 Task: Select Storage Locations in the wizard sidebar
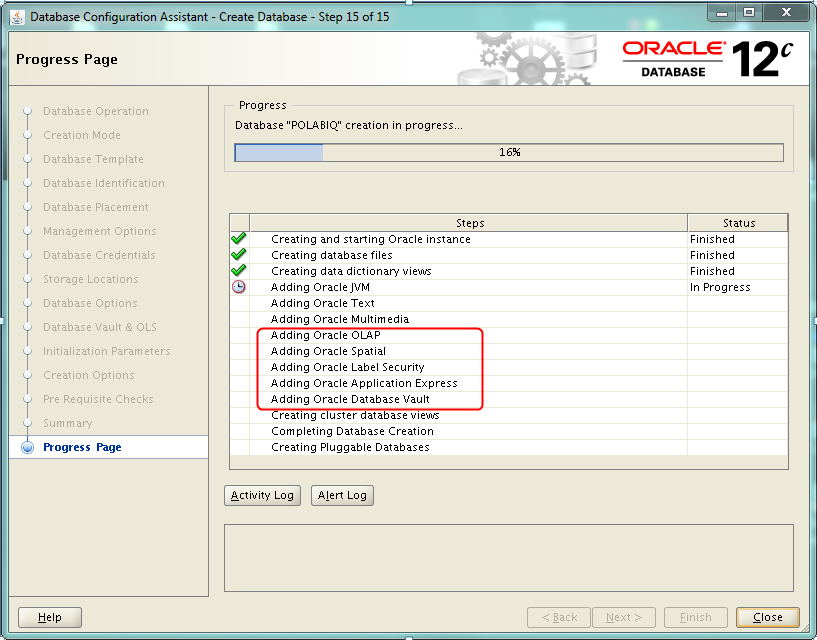(x=91, y=279)
